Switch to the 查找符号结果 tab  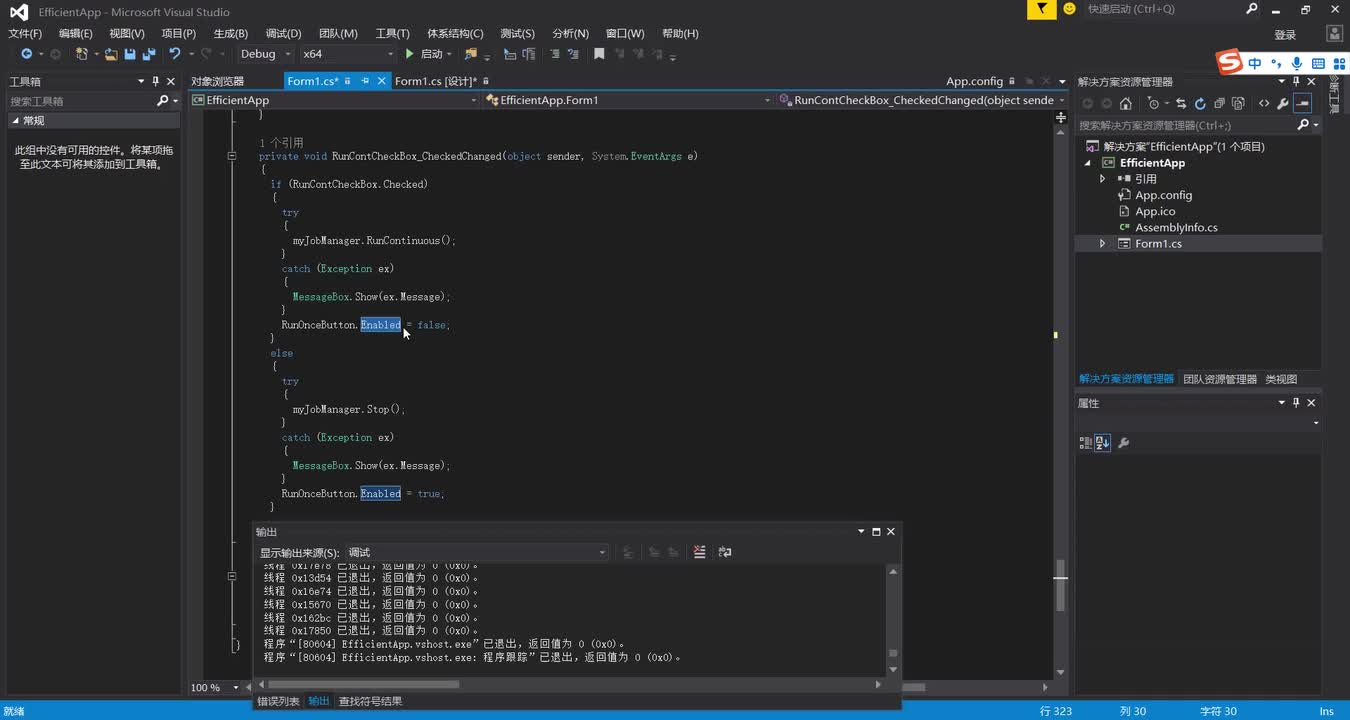[370, 701]
